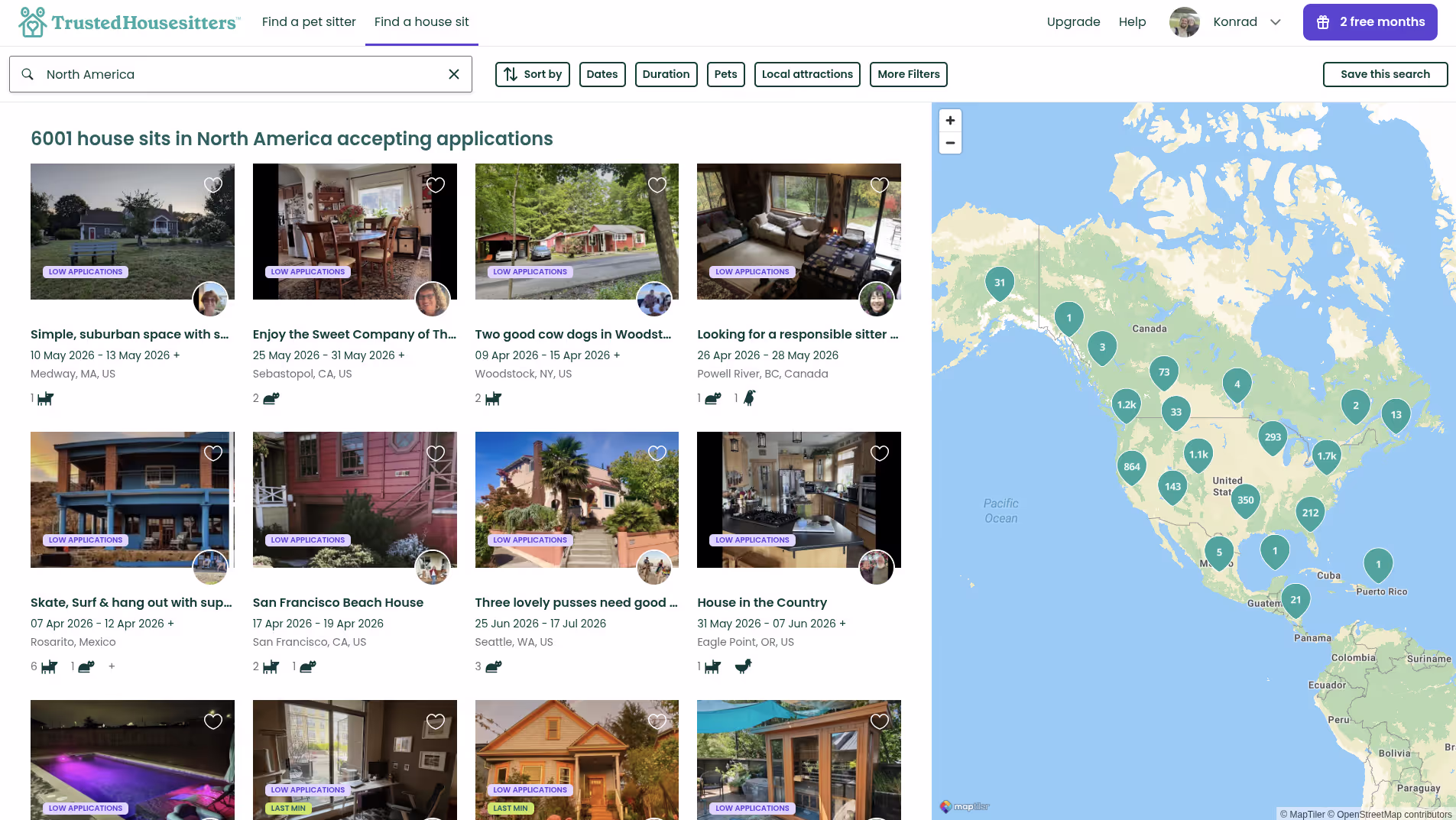
Task: Expand extra pets plus on Rosarito listing
Action: point(112,666)
